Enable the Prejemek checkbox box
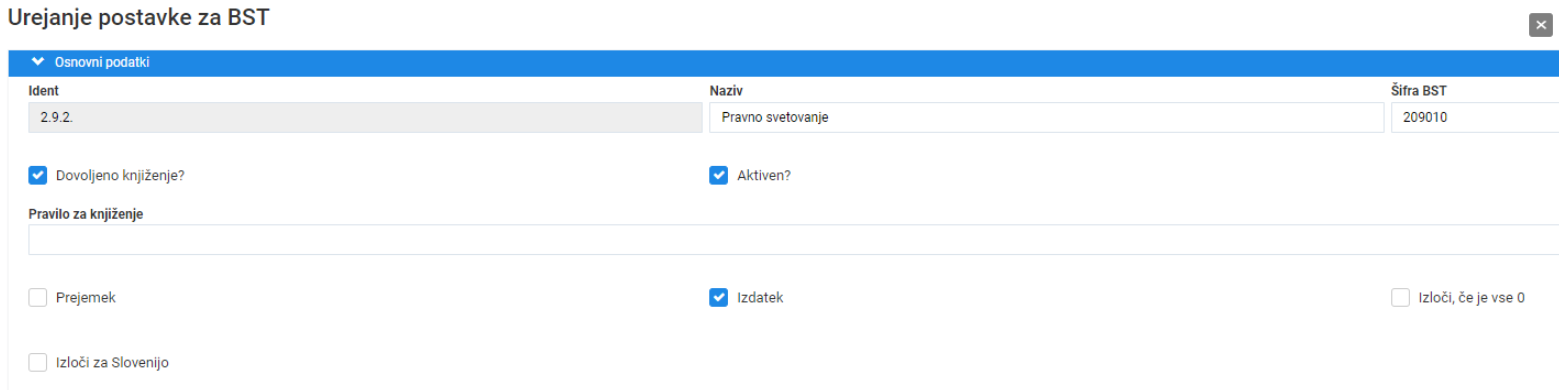 coord(38,297)
